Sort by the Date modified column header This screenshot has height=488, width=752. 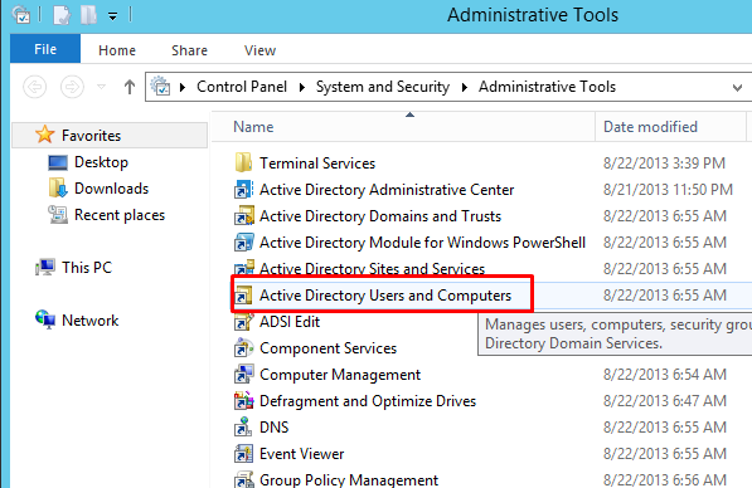pyautogui.click(x=650, y=127)
